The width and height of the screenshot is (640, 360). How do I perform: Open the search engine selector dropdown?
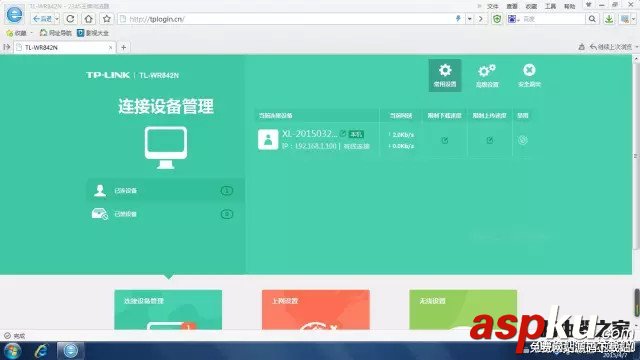514,19
